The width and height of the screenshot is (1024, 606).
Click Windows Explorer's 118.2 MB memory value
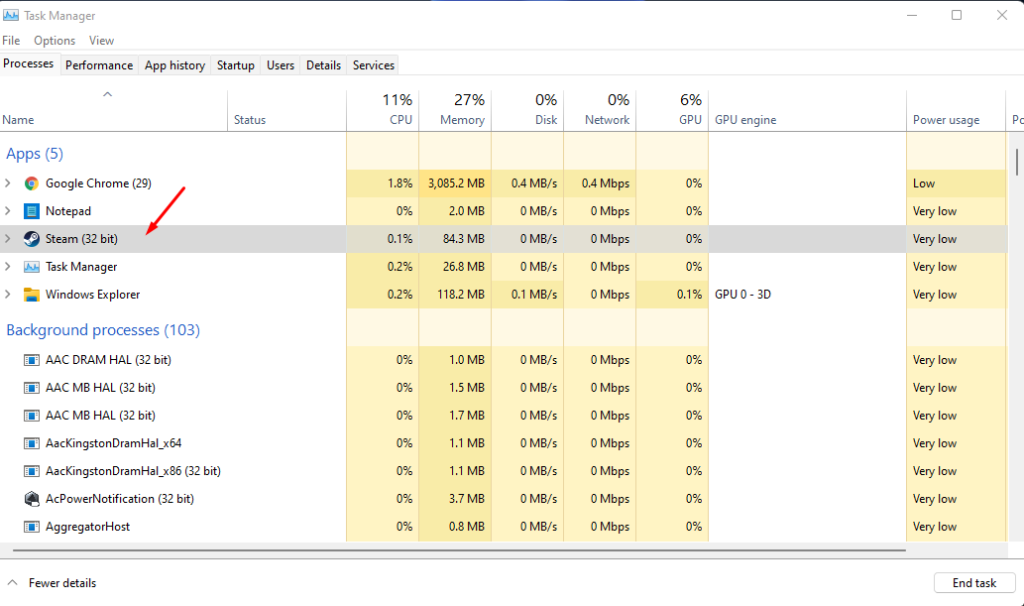[461, 295]
